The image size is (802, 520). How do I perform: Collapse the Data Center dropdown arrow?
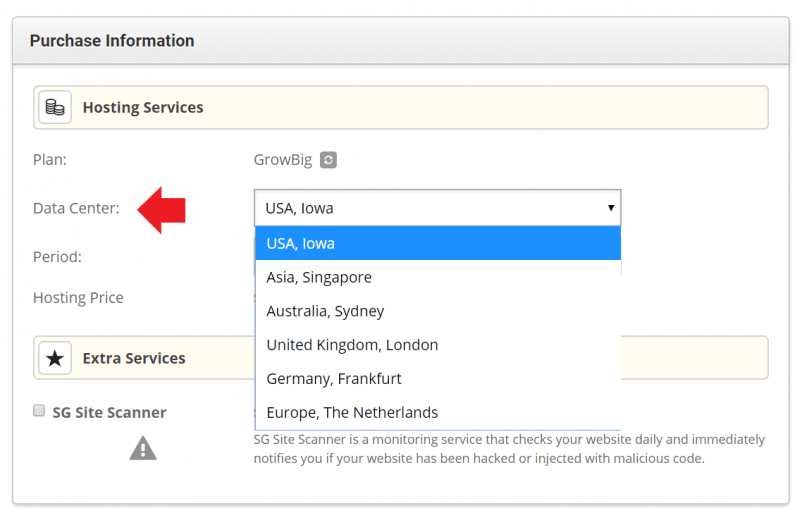point(610,208)
